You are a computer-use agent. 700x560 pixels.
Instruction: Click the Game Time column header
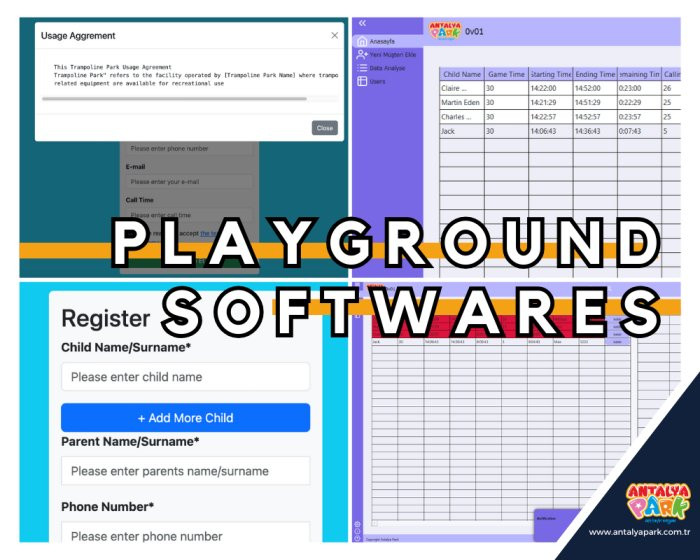click(x=506, y=74)
